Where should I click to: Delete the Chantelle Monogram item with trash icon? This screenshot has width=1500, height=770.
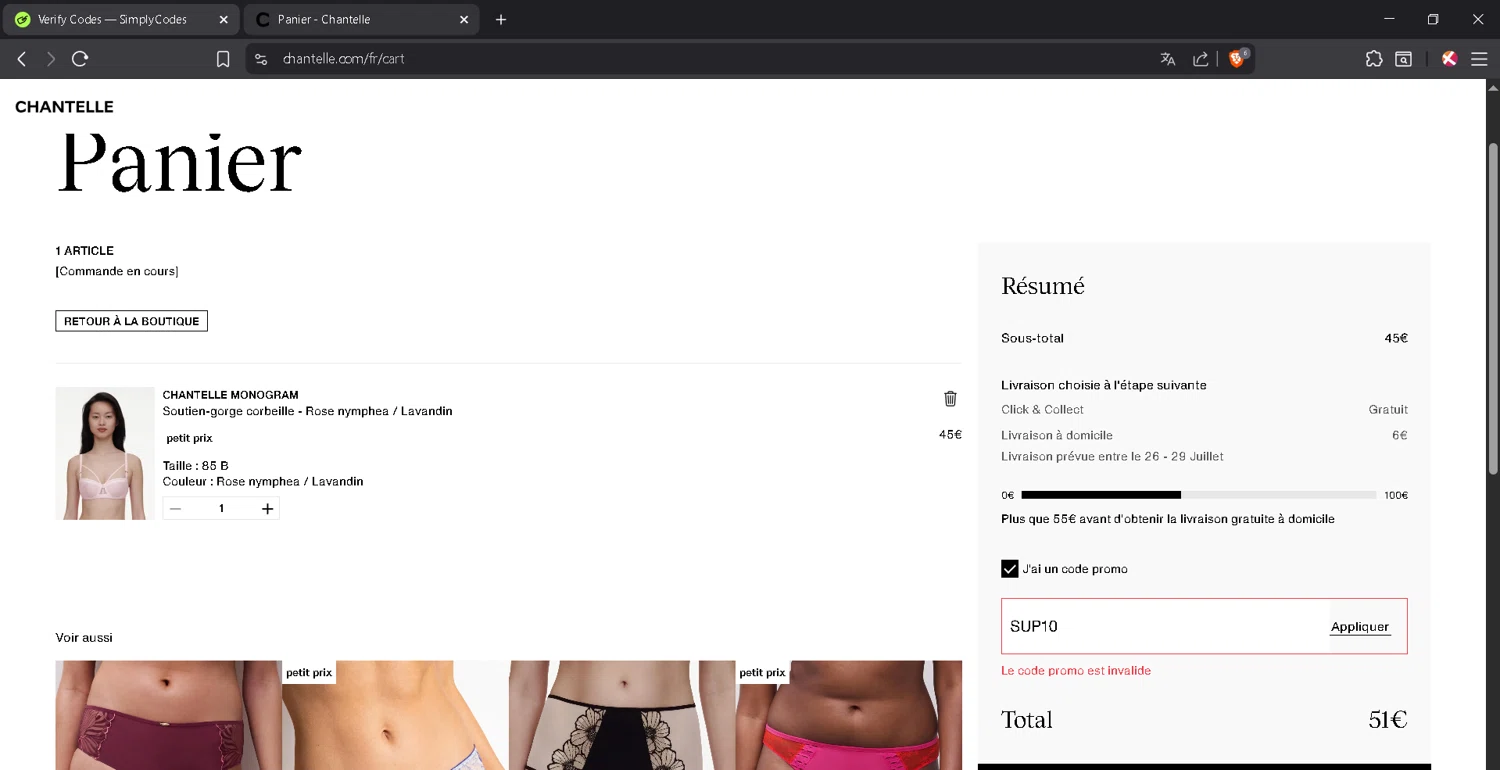coord(950,399)
